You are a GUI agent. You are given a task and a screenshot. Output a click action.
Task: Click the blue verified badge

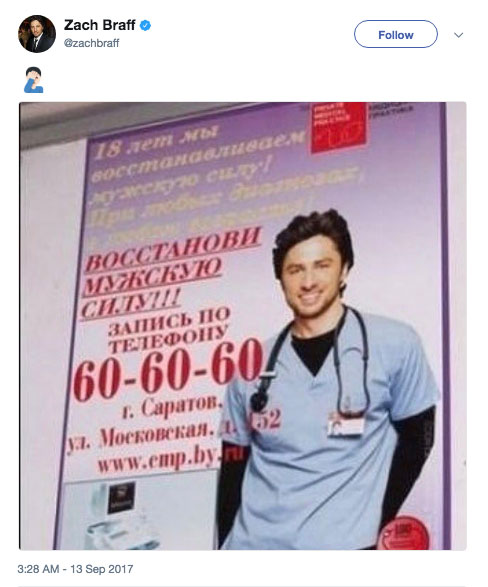coord(145,25)
